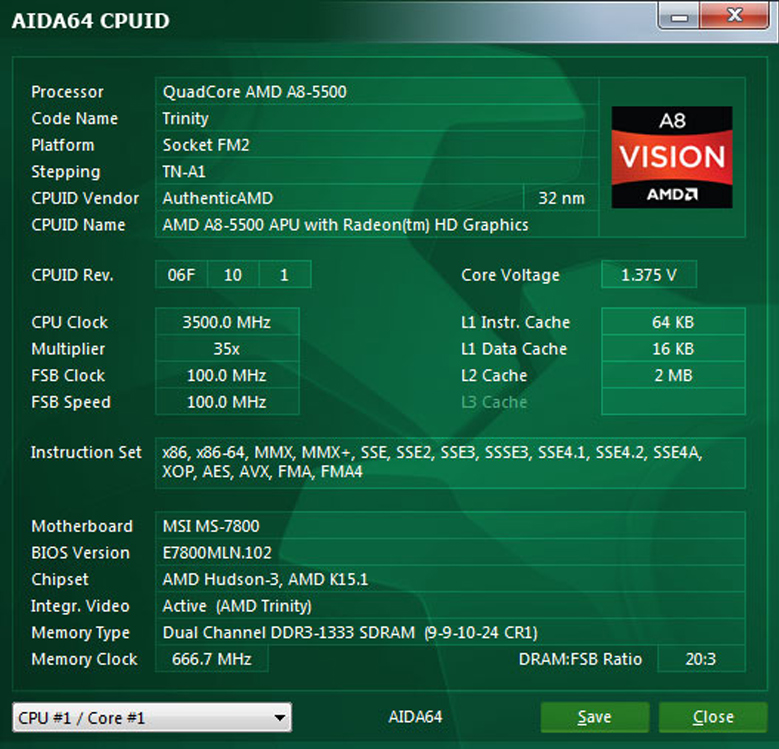The image size is (779, 749).
Task: Click the CPUID Rev. 06F box
Action: 181,275
